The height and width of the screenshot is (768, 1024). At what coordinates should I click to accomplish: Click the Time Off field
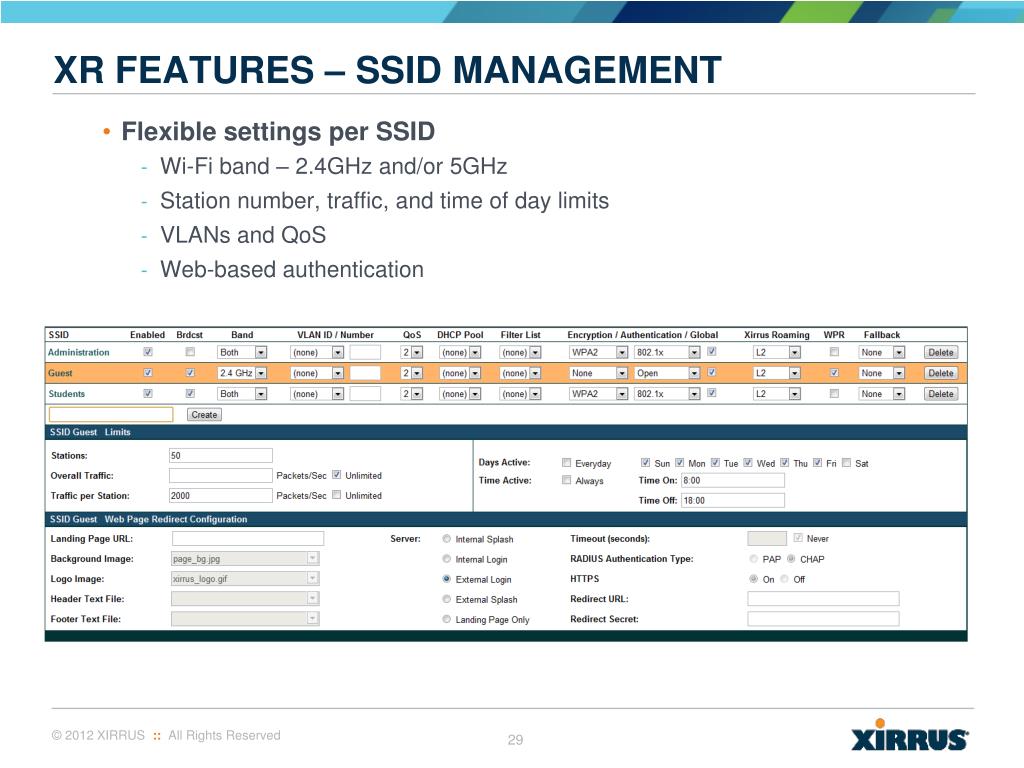click(x=733, y=501)
